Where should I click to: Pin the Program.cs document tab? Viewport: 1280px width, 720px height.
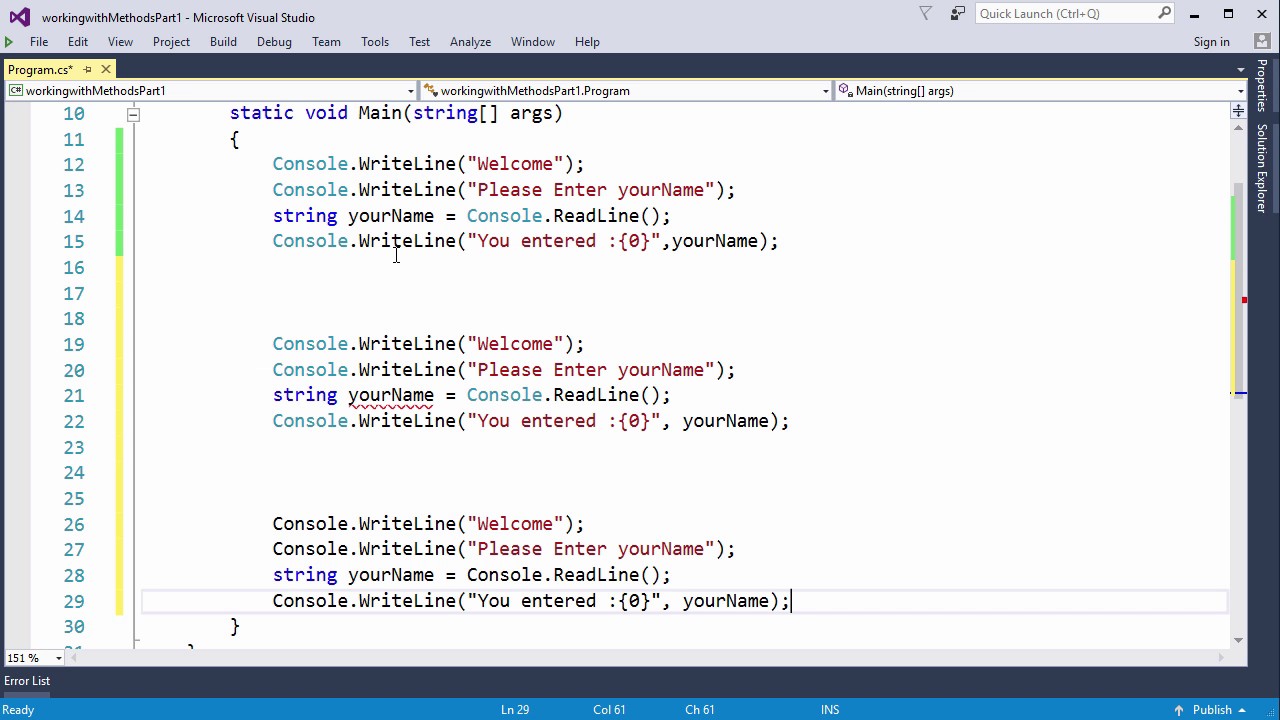pos(88,69)
